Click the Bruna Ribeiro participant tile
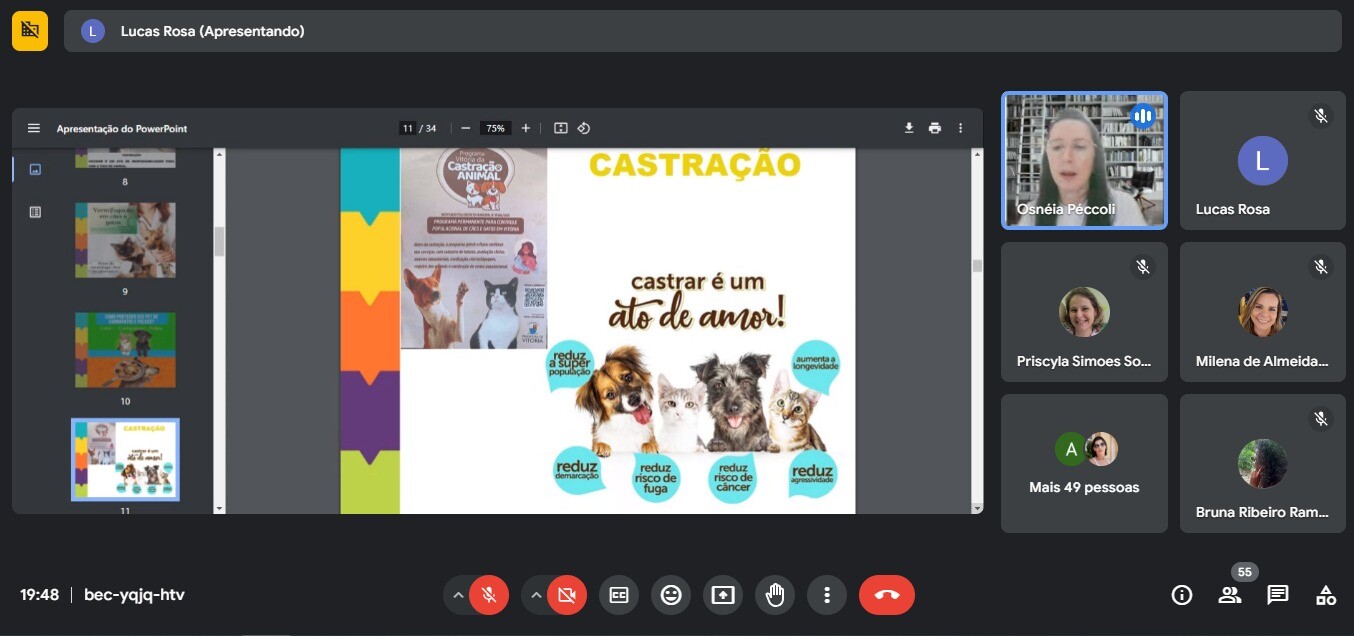Viewport: 1354px width, 636px height. [x=1262, y=463]
